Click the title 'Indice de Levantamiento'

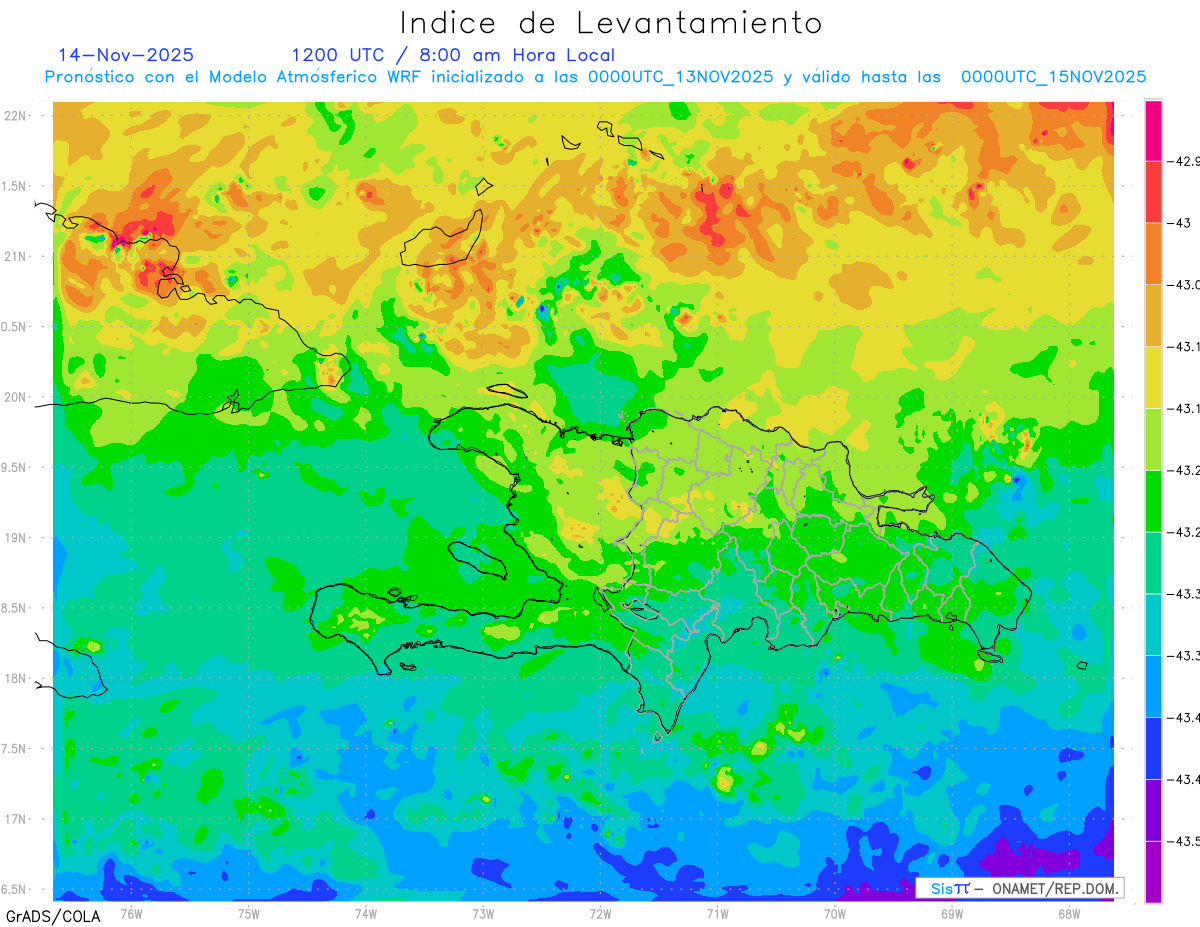point(611,22)
